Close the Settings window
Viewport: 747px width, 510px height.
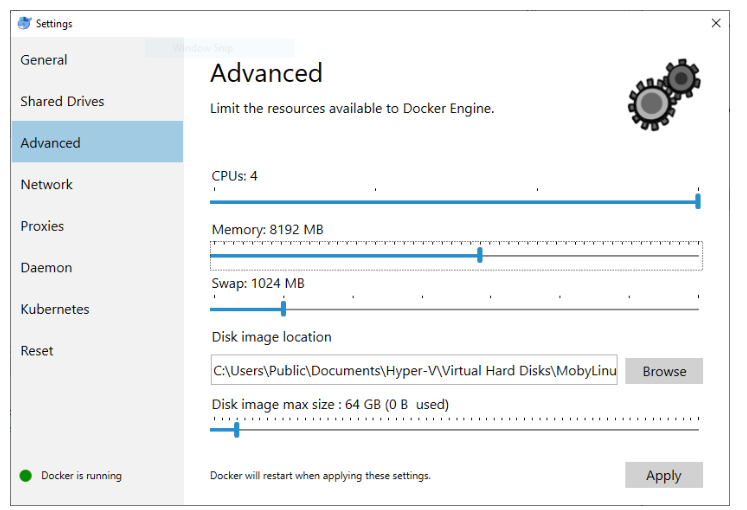click(x=716, y=23)
